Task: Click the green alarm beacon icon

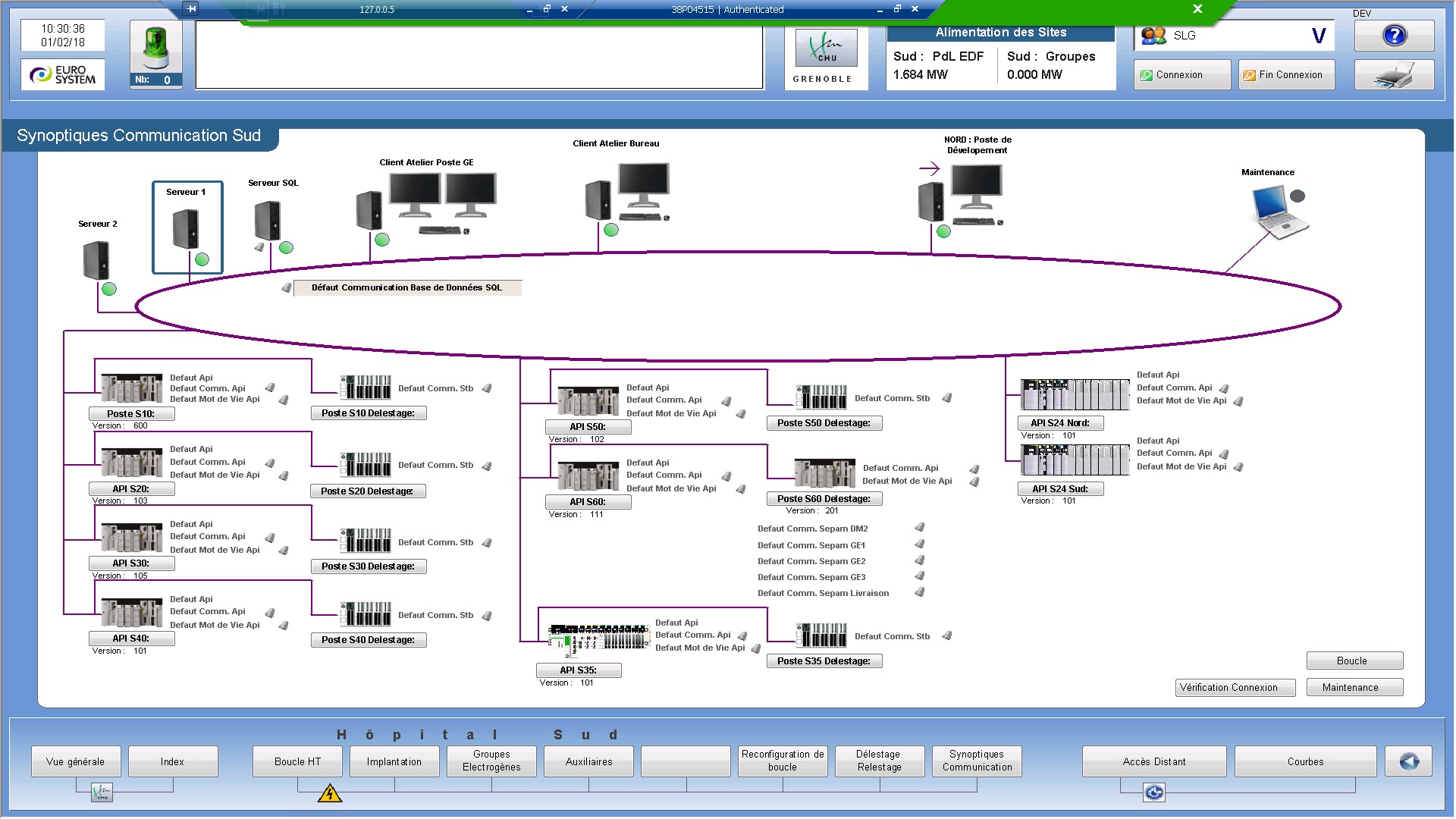Action: coord(156,49)
